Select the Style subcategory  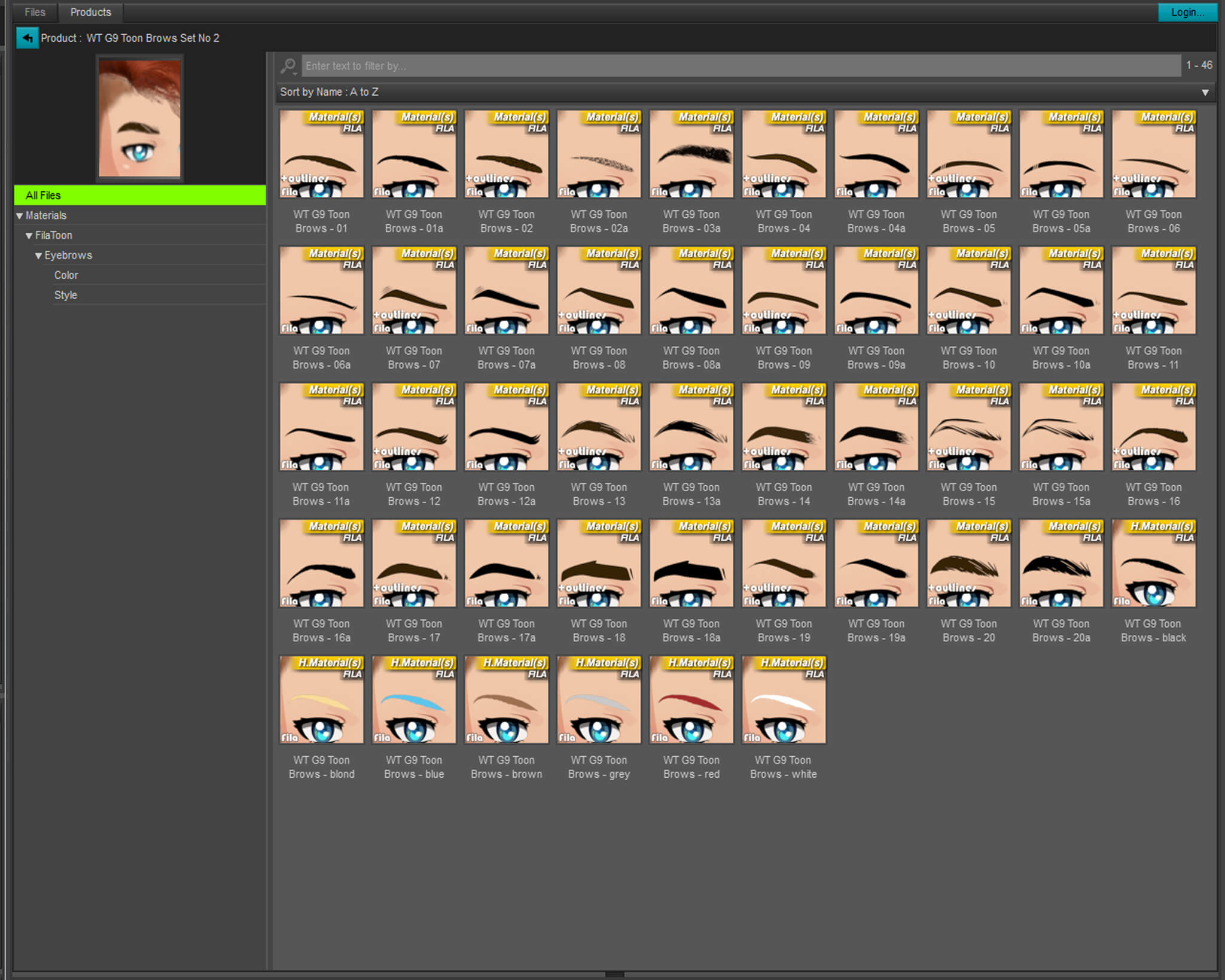click(66, 295)
